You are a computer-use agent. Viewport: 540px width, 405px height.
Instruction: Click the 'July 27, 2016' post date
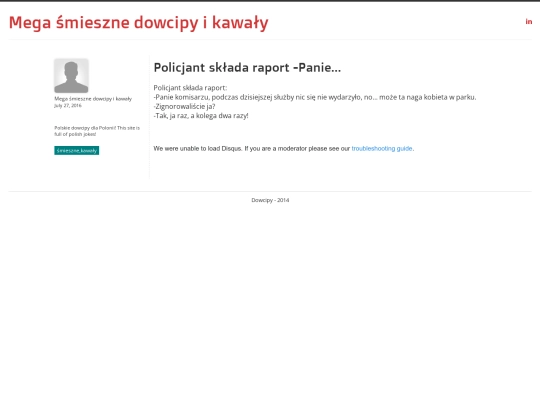pos(68,105)
